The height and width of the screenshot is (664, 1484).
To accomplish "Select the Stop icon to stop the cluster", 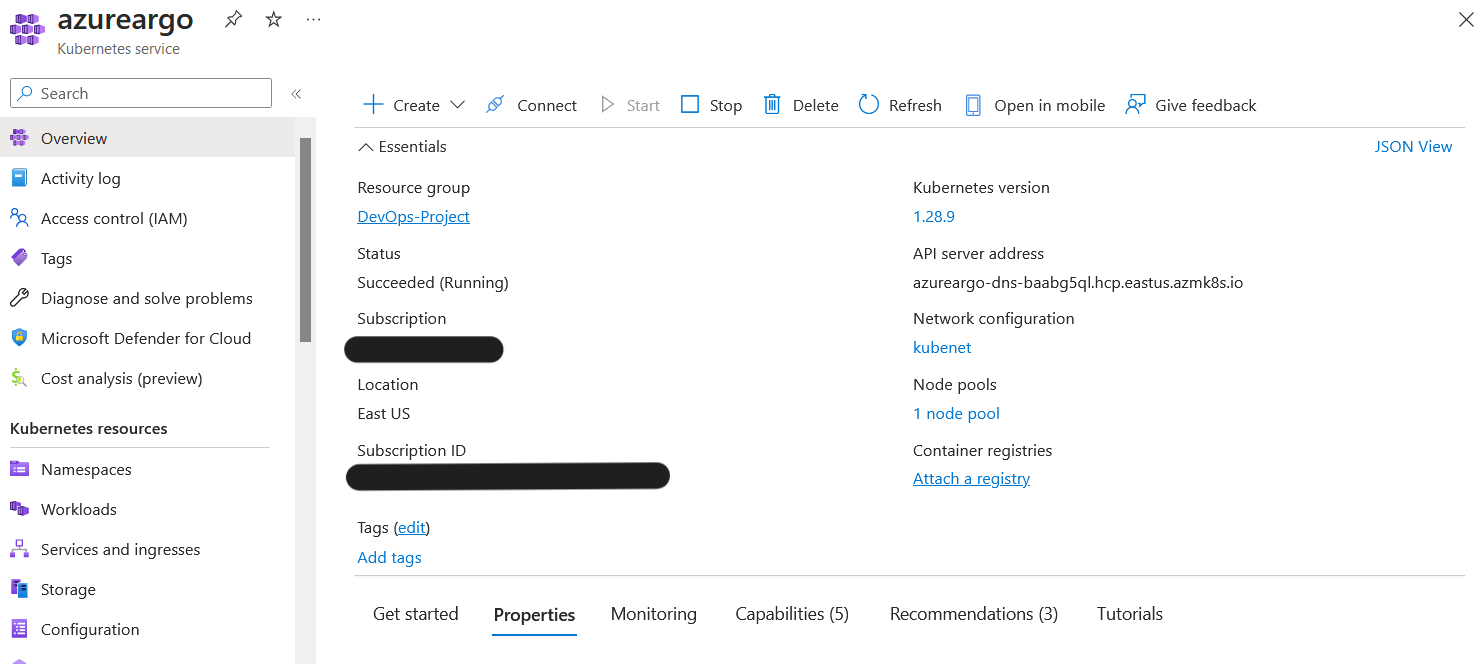I will coord(691,104).
